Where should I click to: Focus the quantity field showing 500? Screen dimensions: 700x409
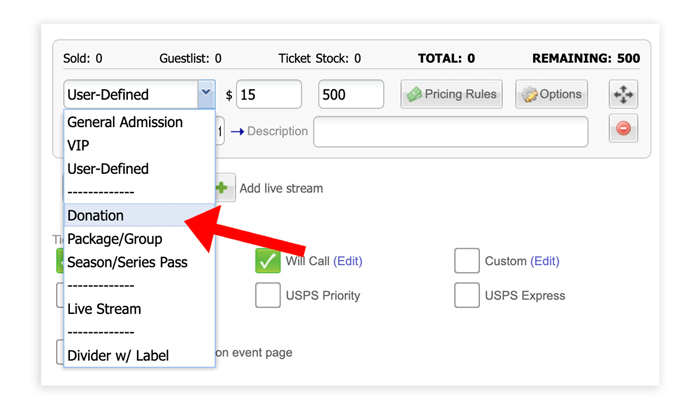coord(351,94)
